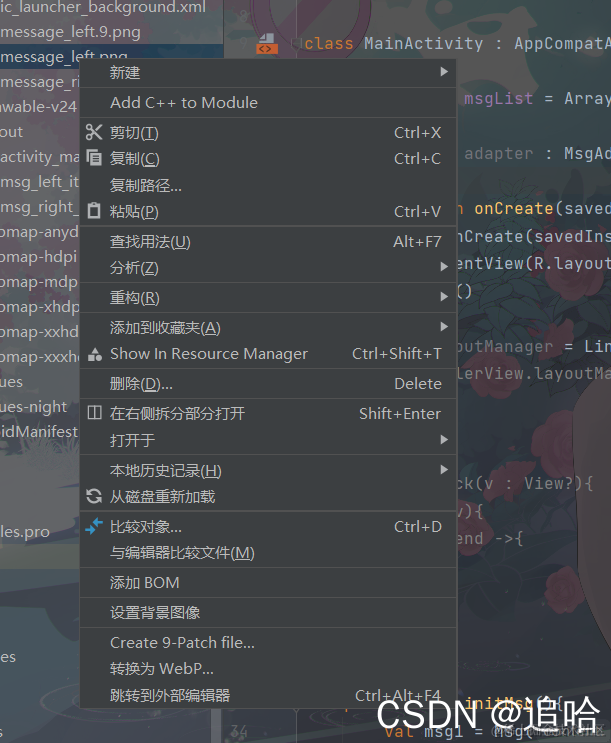Expand the 本地历史记录(H) submenu arrow

pyautogui.click(x=444, y=470)
